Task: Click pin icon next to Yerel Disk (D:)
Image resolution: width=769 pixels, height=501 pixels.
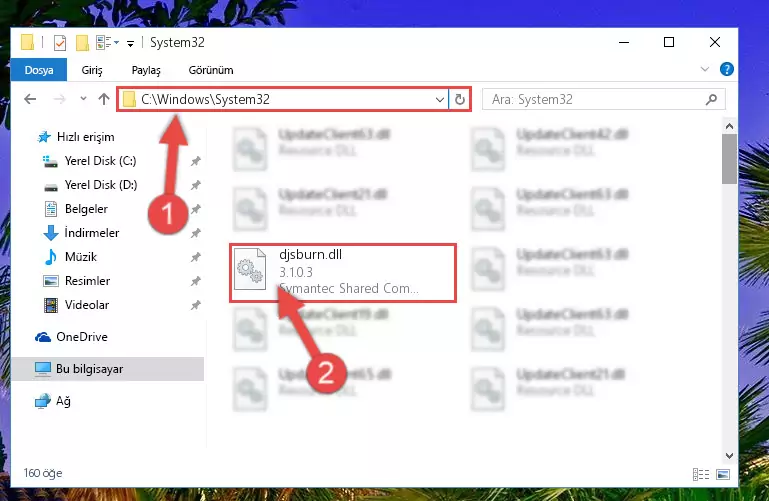Action: (196, 185)
